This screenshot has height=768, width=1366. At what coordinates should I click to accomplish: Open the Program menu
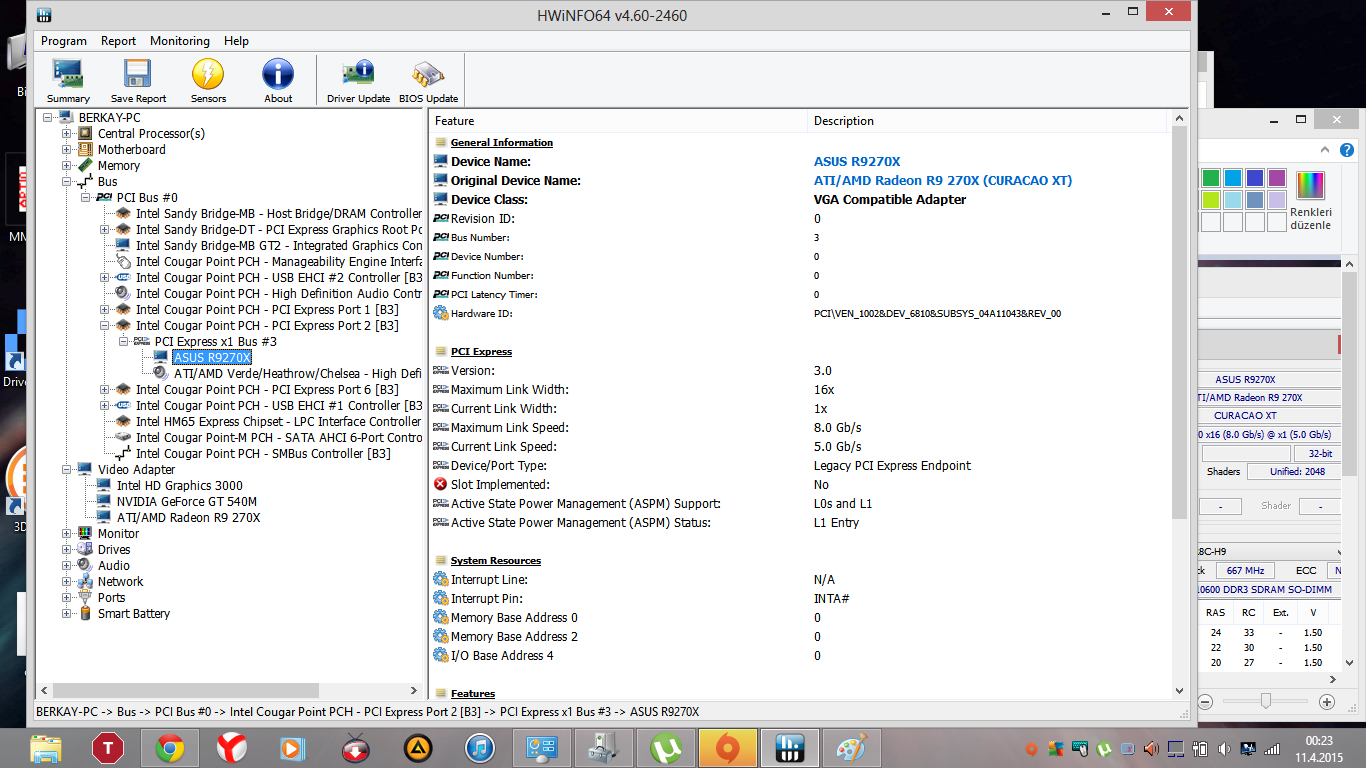64,41
